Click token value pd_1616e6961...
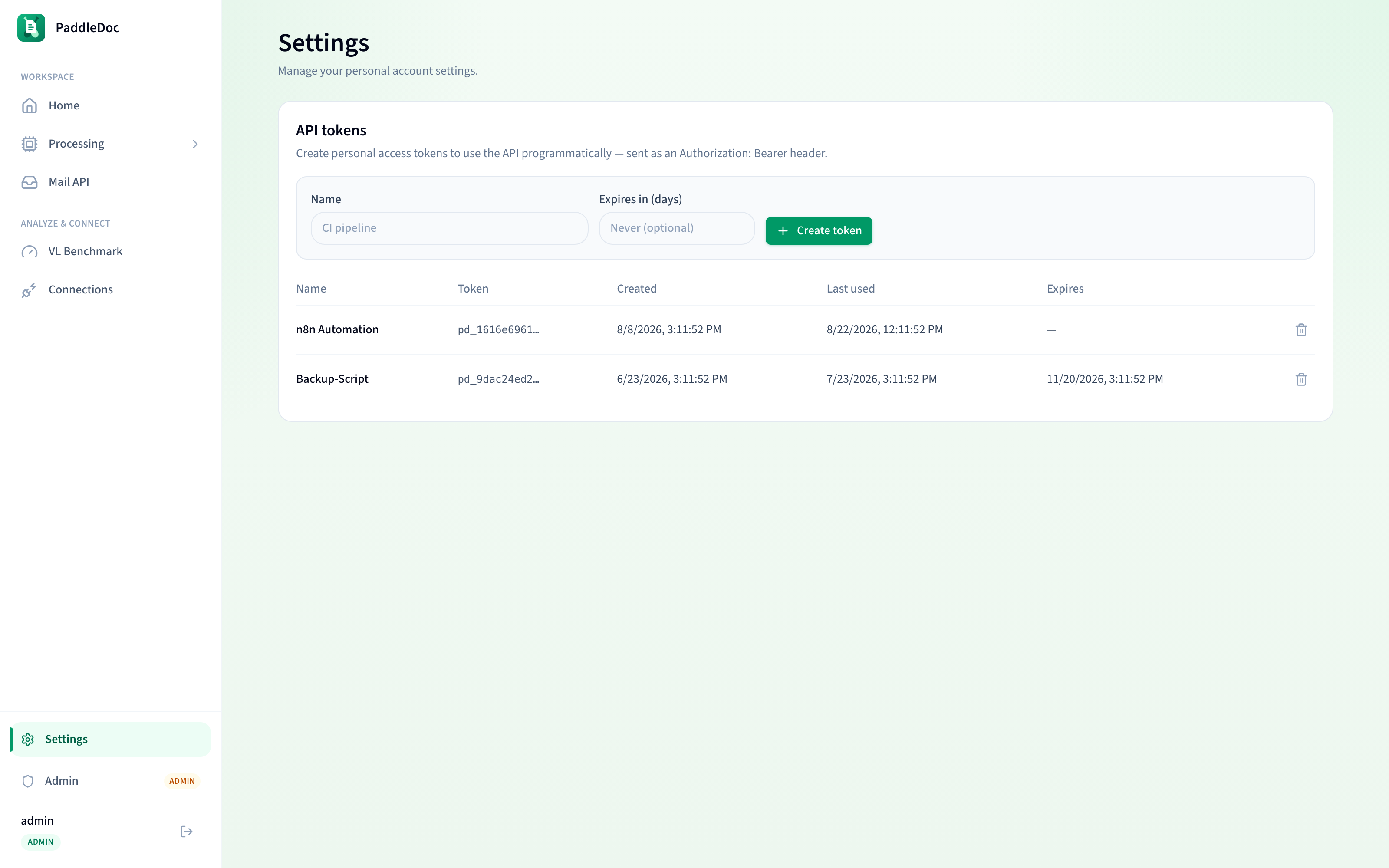Viewport: 1389px width, 868px height. (x=498, y=329)
